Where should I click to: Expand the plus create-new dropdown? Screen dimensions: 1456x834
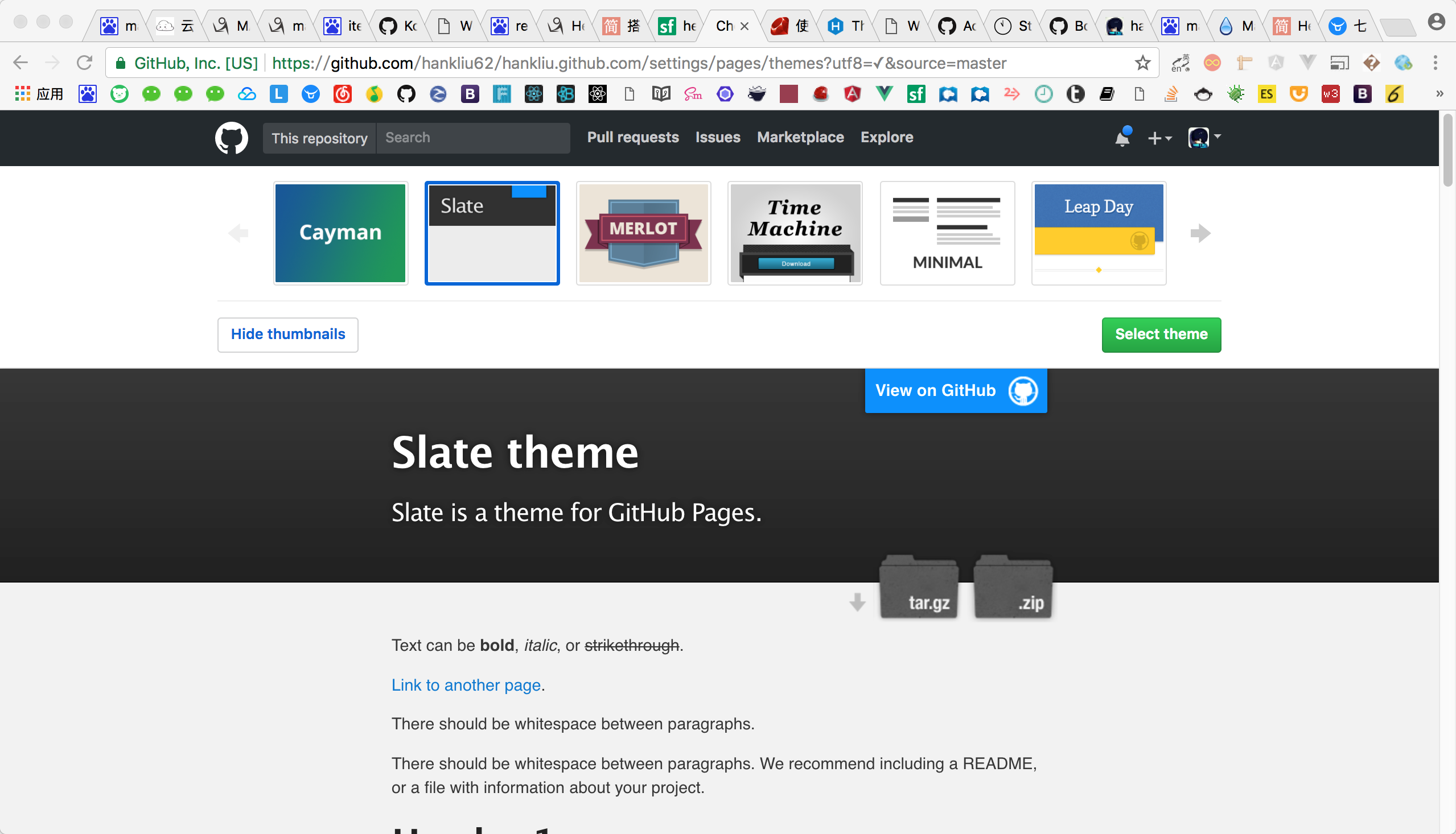(1159, 138)
